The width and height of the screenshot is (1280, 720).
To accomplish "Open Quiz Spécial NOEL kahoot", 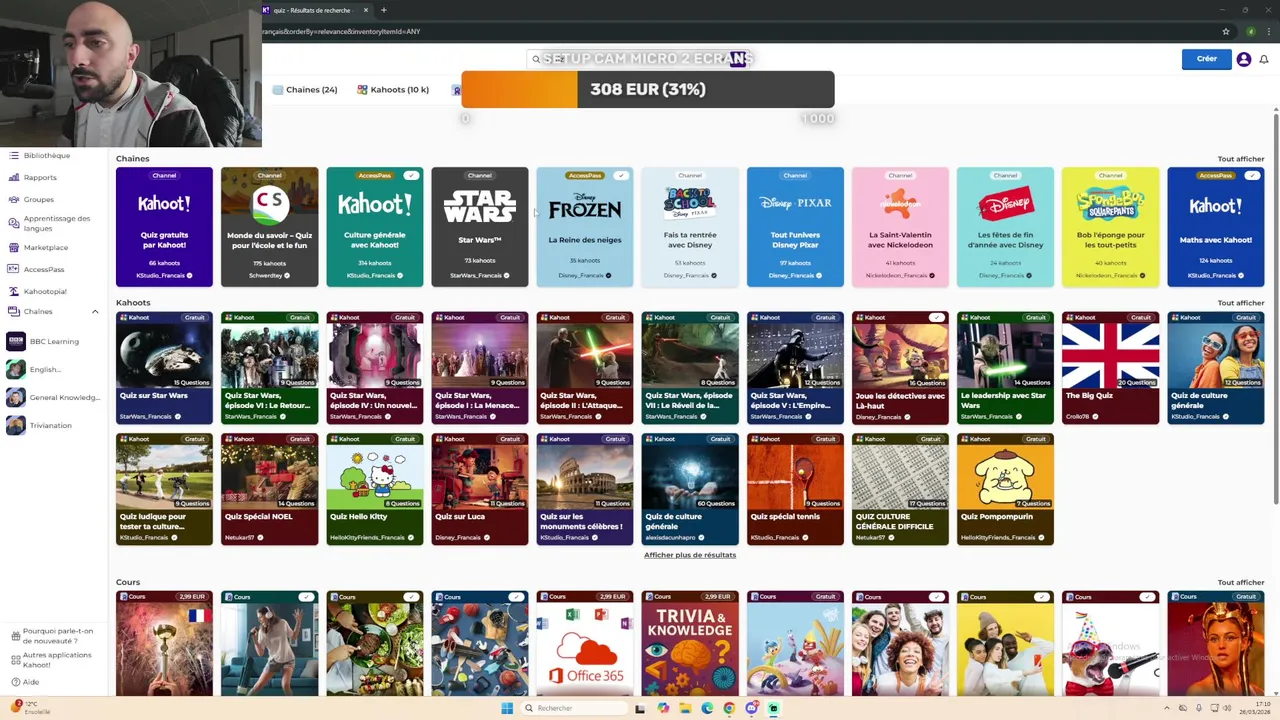I will 270,489.
